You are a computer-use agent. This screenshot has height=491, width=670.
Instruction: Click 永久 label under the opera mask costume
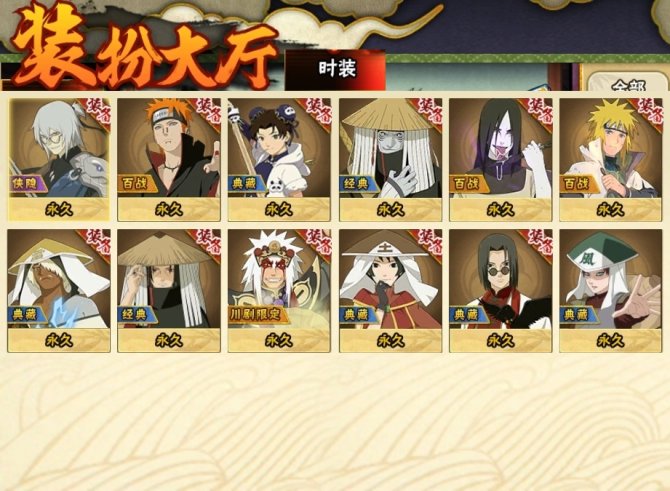click(x=279, y=341)
